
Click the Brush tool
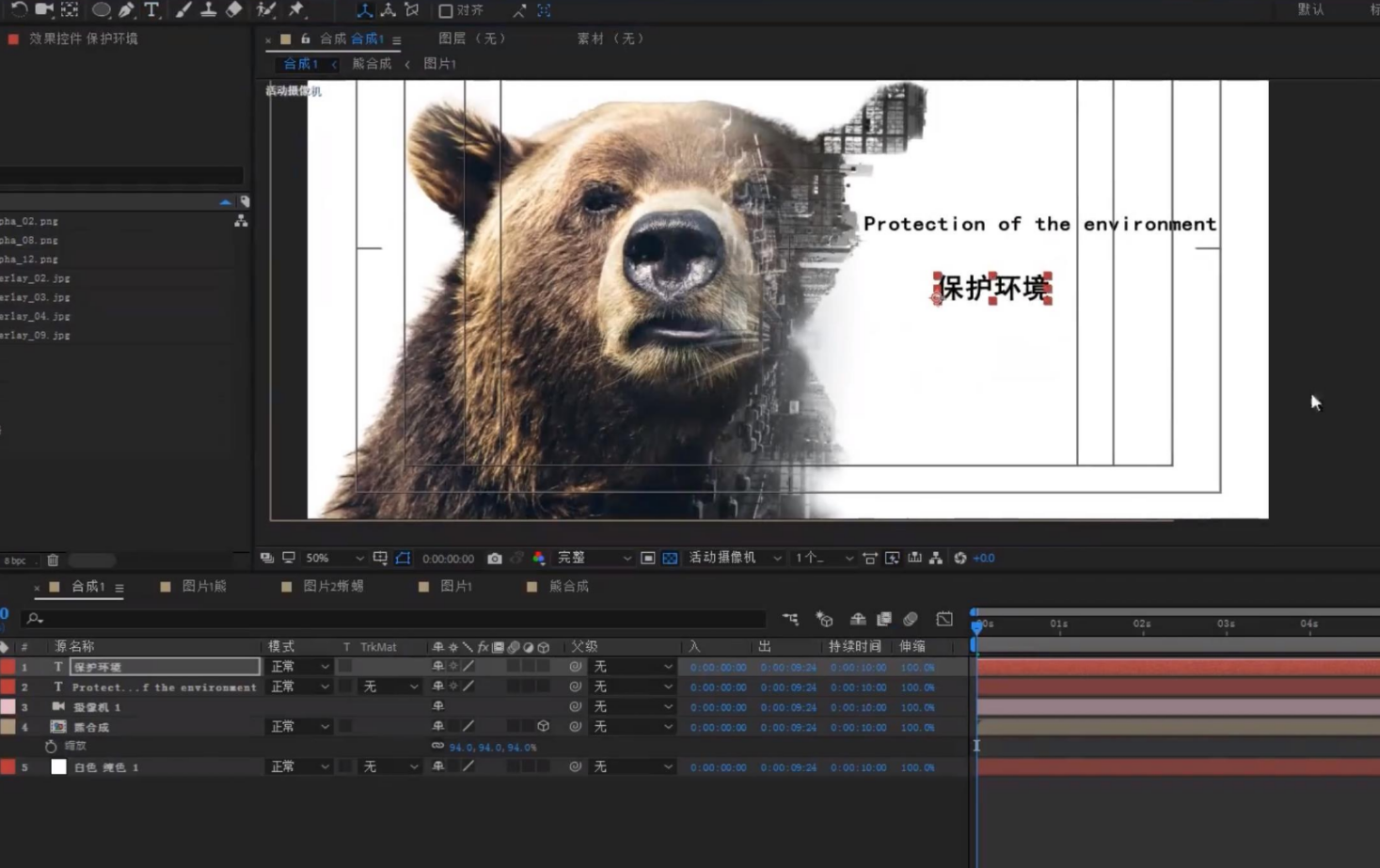coord(183,9)
